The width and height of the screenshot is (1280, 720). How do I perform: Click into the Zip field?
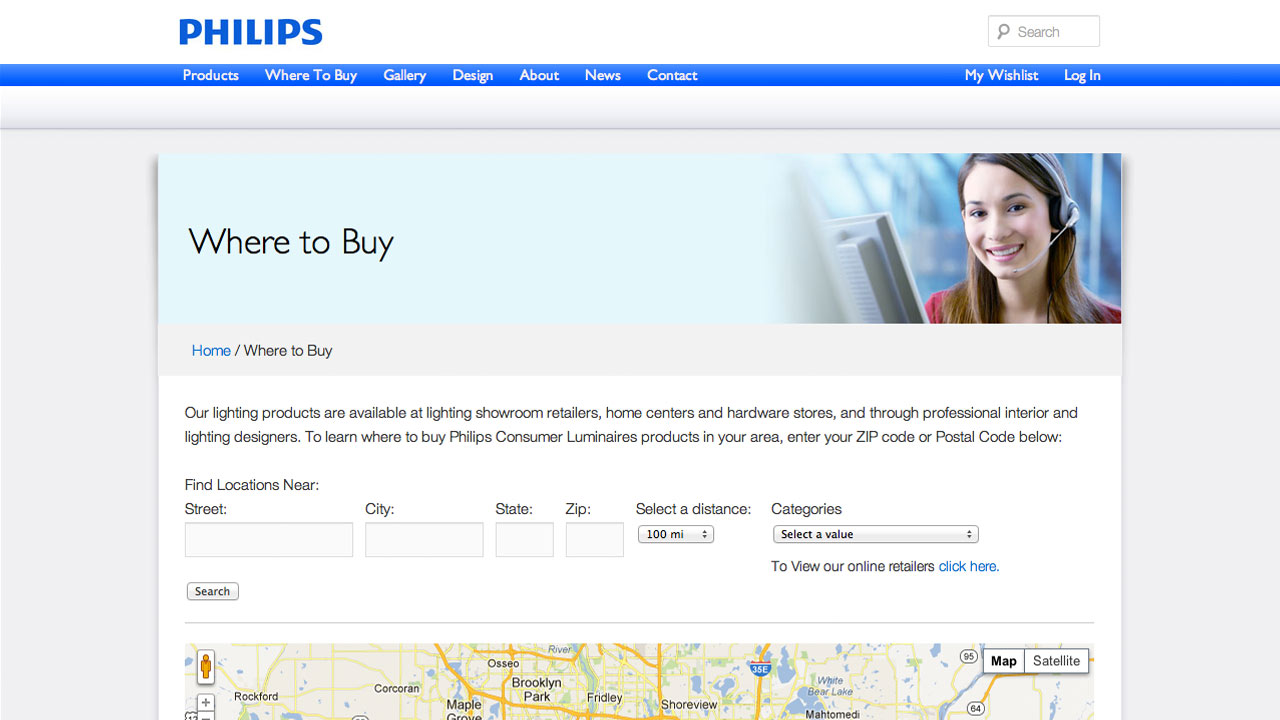[594, 540]
